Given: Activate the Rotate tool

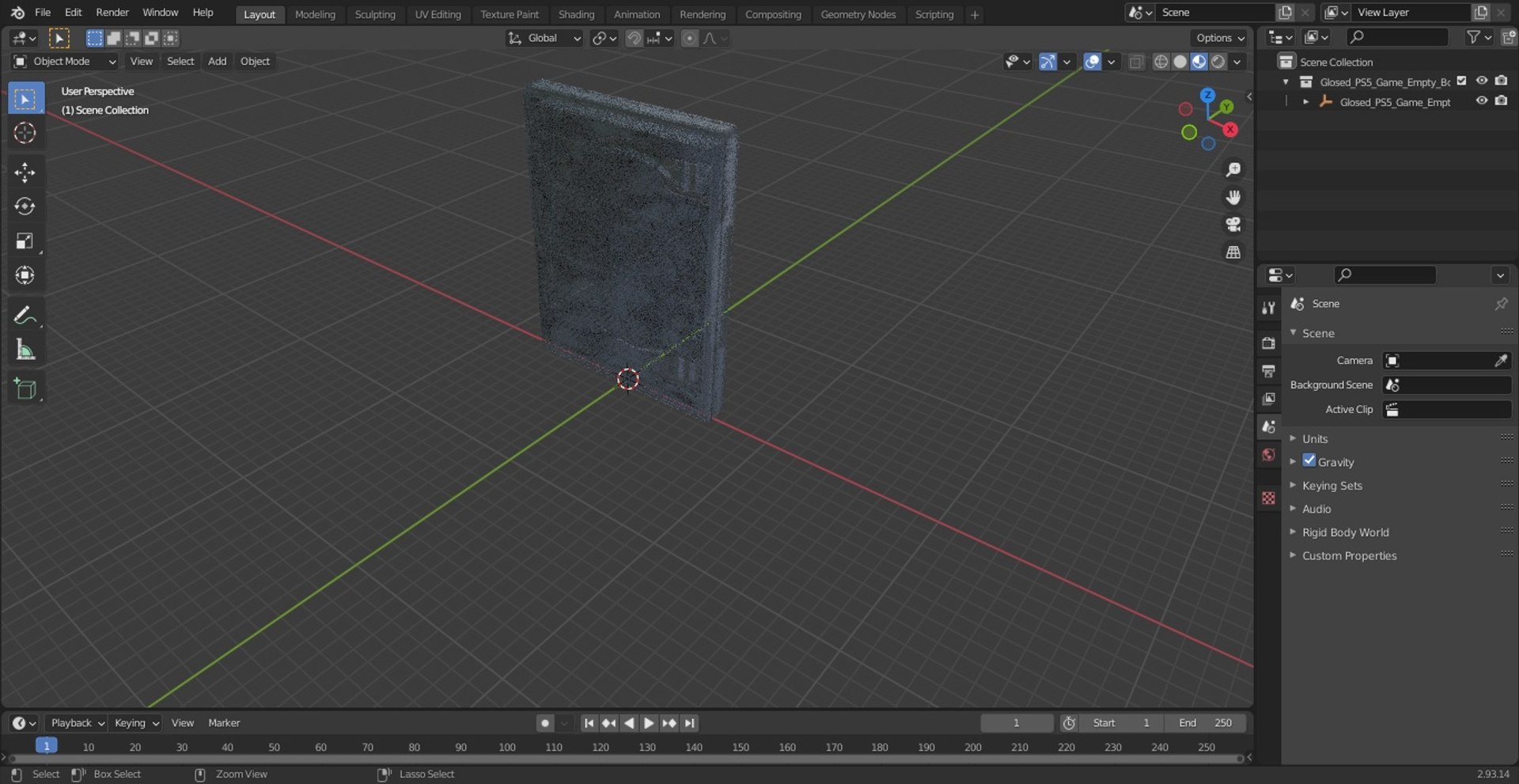Looking at the screenshot, I should (25, 206).
